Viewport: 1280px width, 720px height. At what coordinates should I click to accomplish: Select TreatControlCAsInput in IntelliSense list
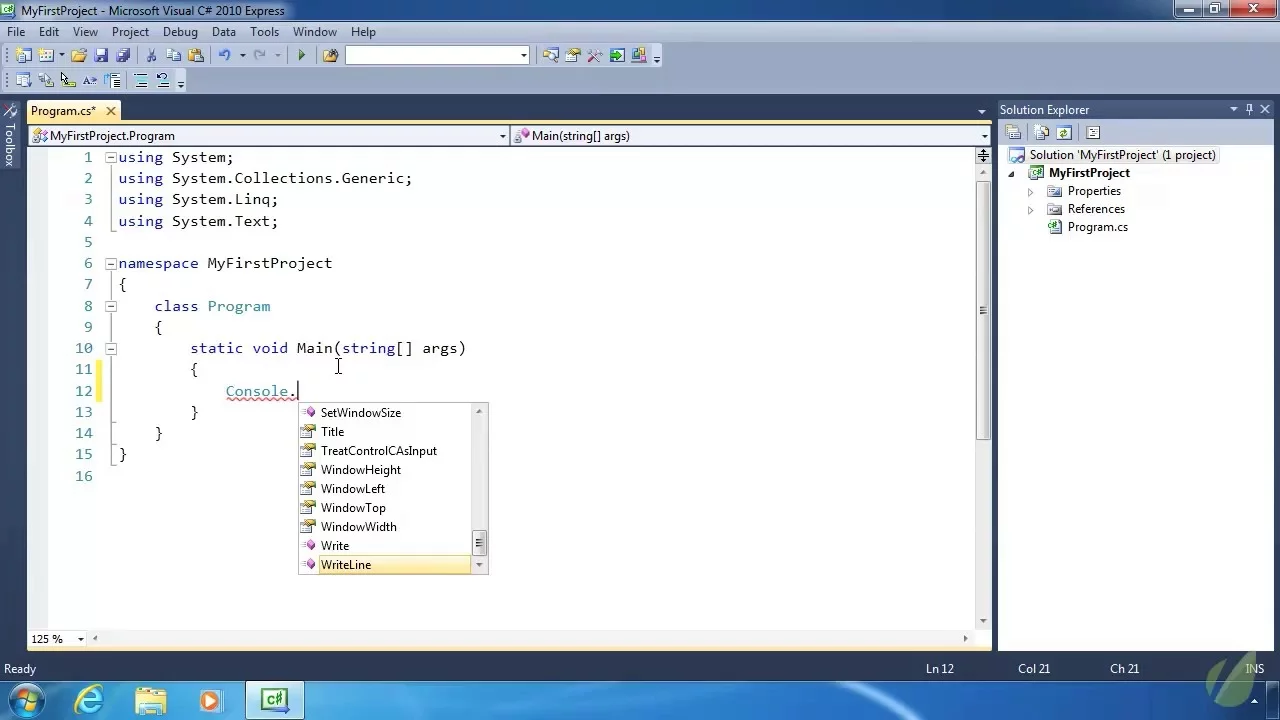385,451
